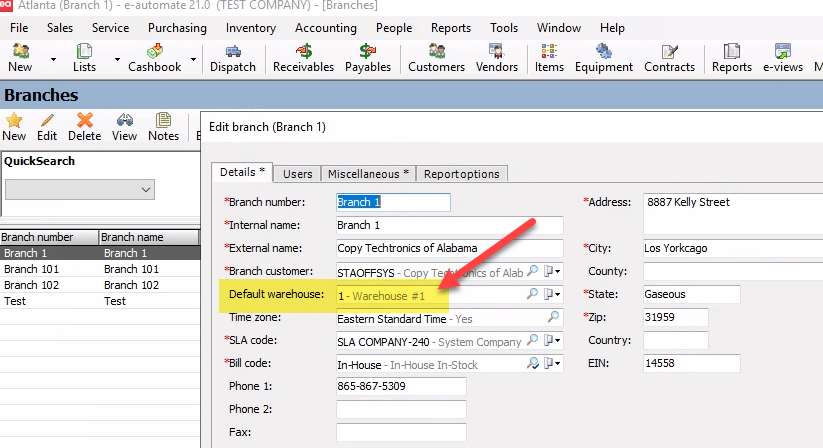The width and height of the screenshot is (823, 448).
Task: Open the Sales menu
Action: point(60,28)
